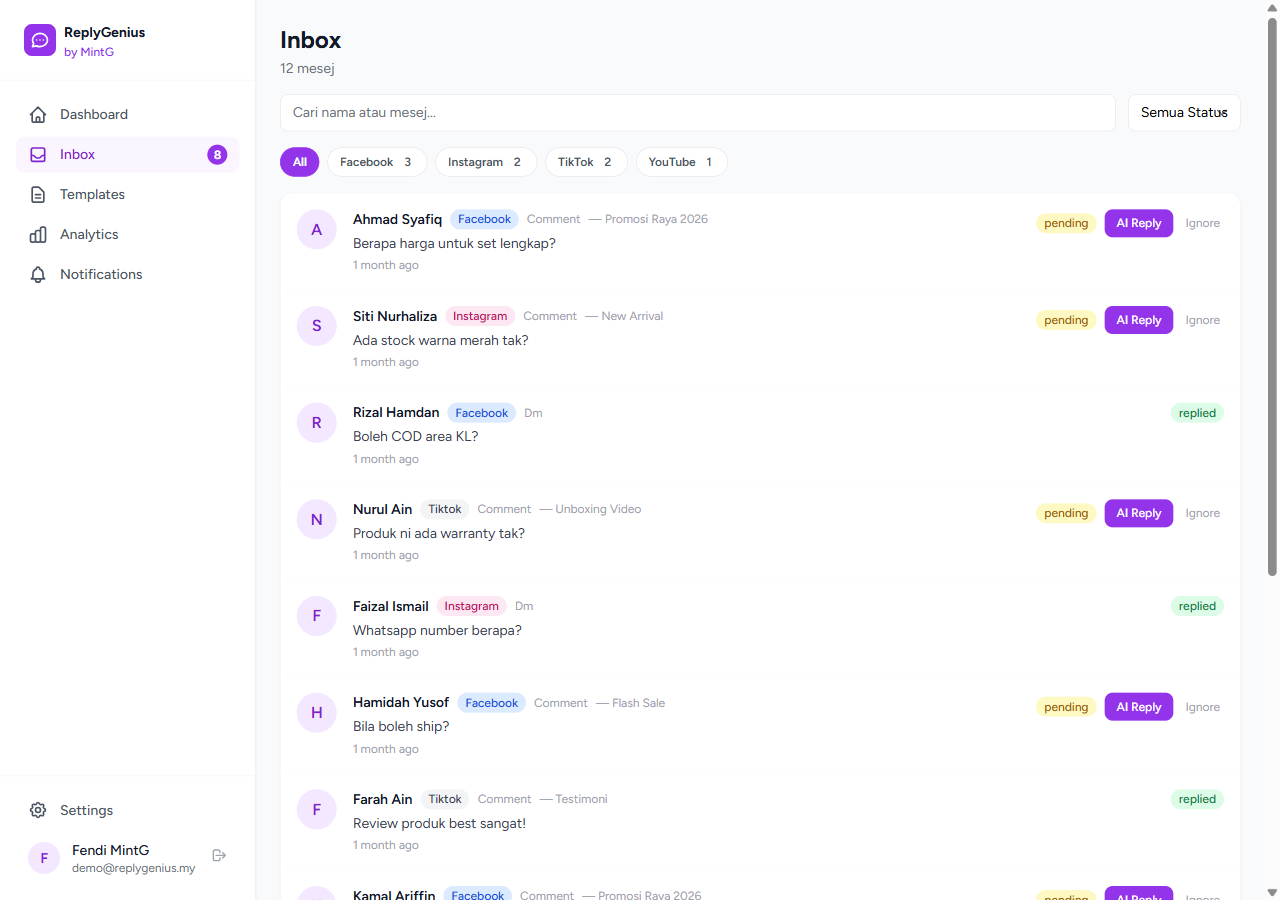This screenshot has width=1280, height=900.
Task: Click message "Bila boleh ship?"
Action: coord(401,726)
